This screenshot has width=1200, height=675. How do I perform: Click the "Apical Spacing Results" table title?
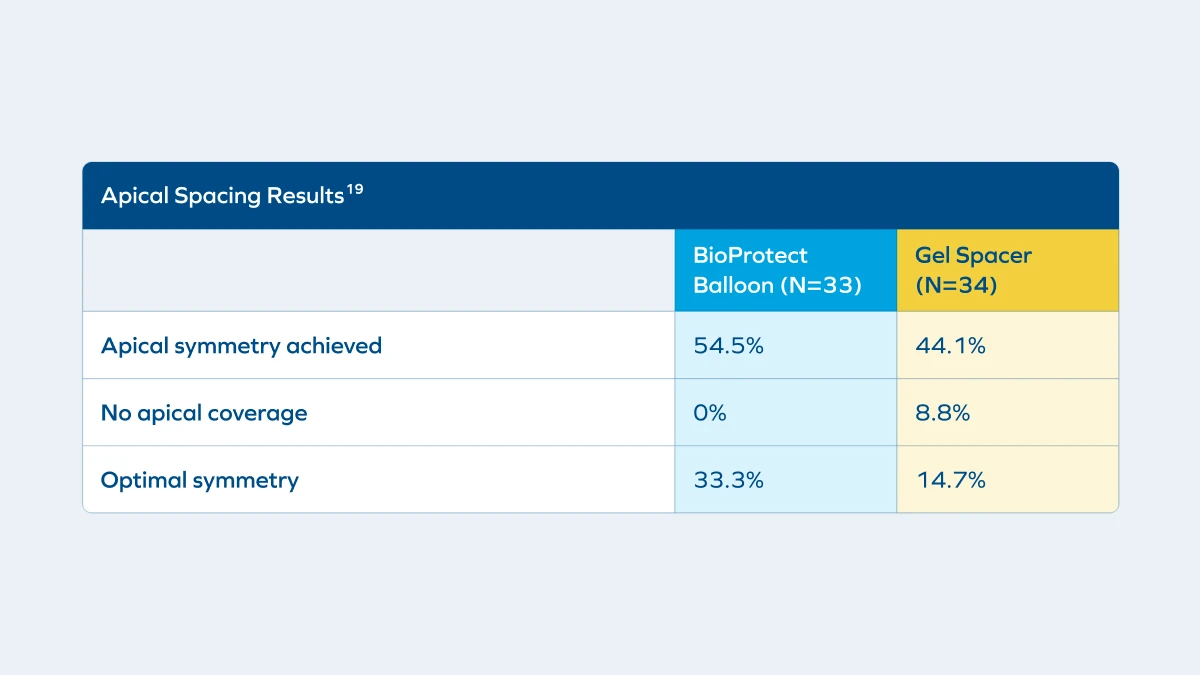pos(222,196)
